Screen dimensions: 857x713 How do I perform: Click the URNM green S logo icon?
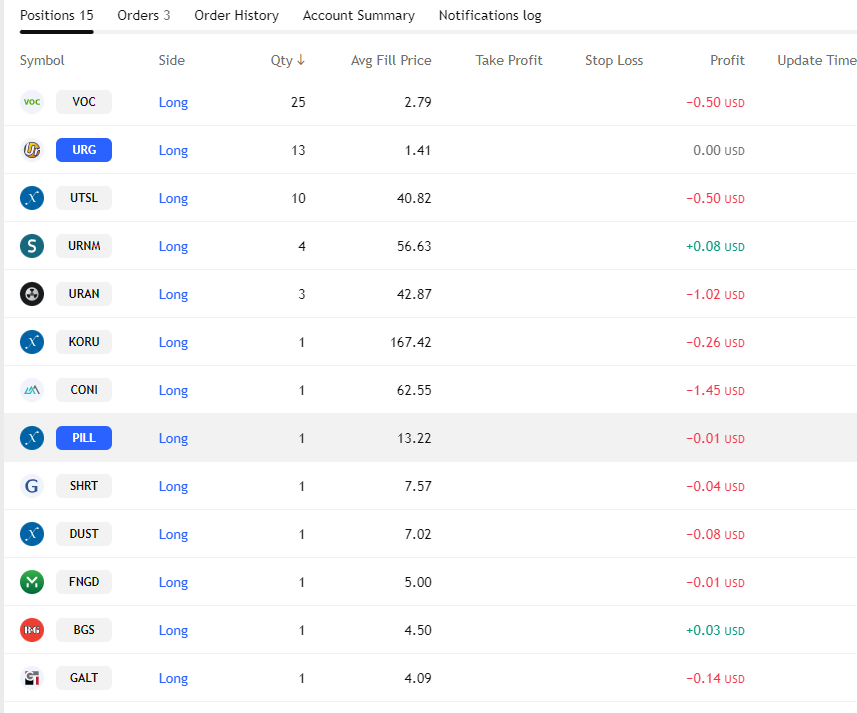pos(32,246)
